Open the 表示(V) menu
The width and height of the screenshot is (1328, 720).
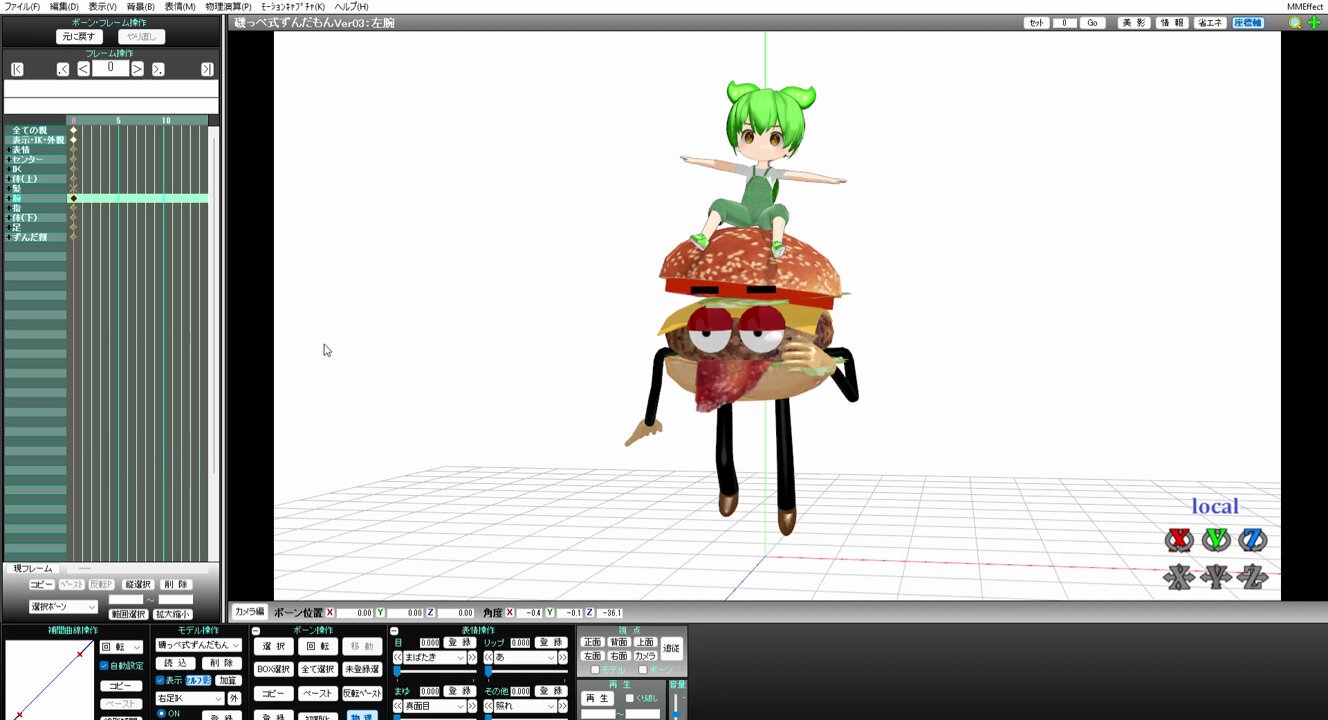102,7
